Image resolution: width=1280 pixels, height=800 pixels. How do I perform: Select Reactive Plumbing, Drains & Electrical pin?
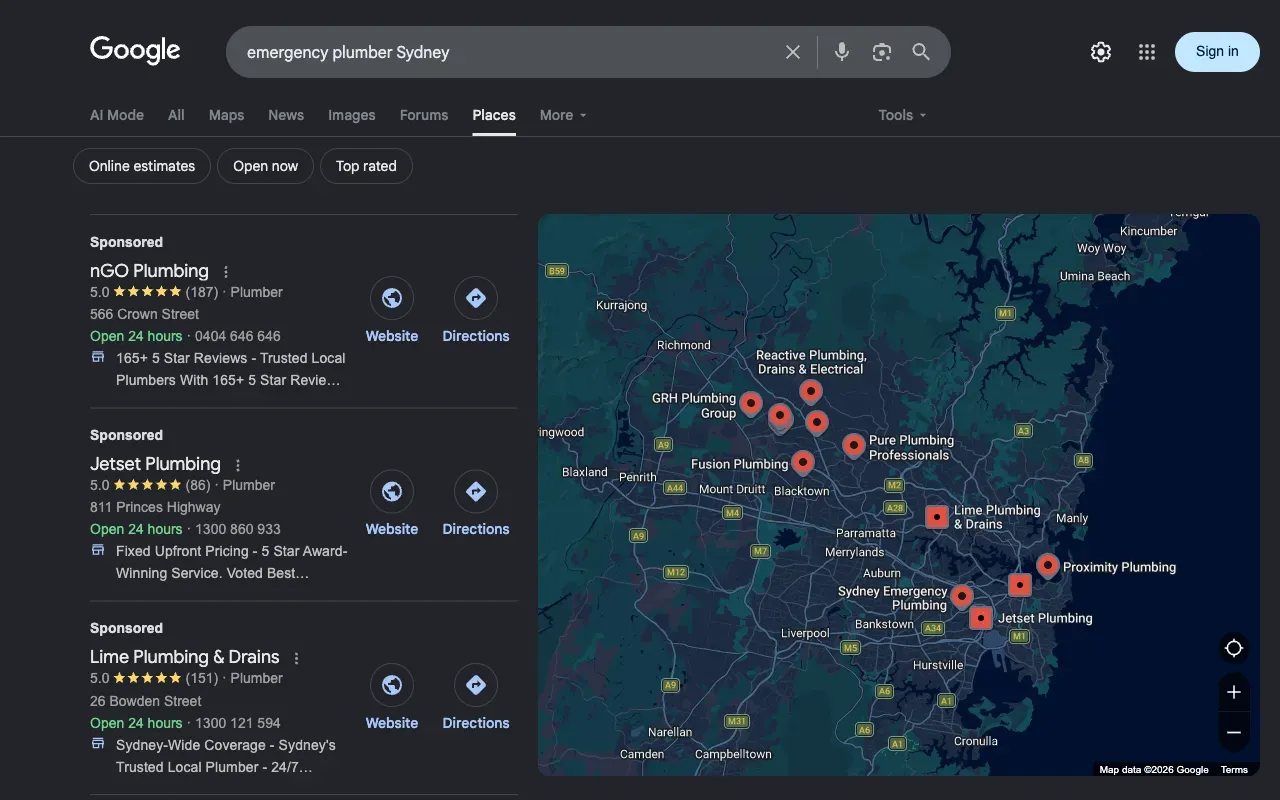pos(811,392)
